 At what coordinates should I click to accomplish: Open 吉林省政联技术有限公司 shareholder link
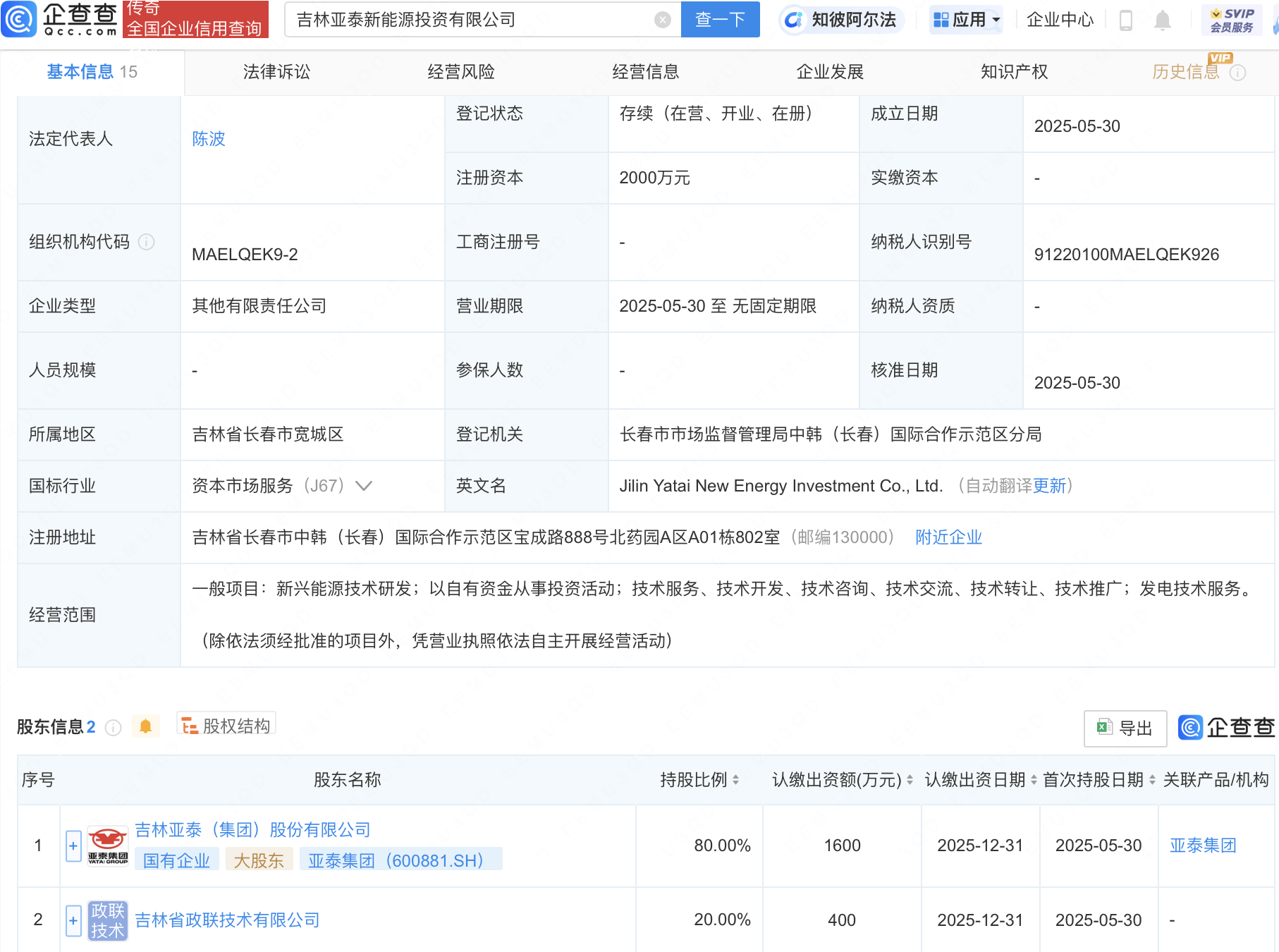(227, 920)
